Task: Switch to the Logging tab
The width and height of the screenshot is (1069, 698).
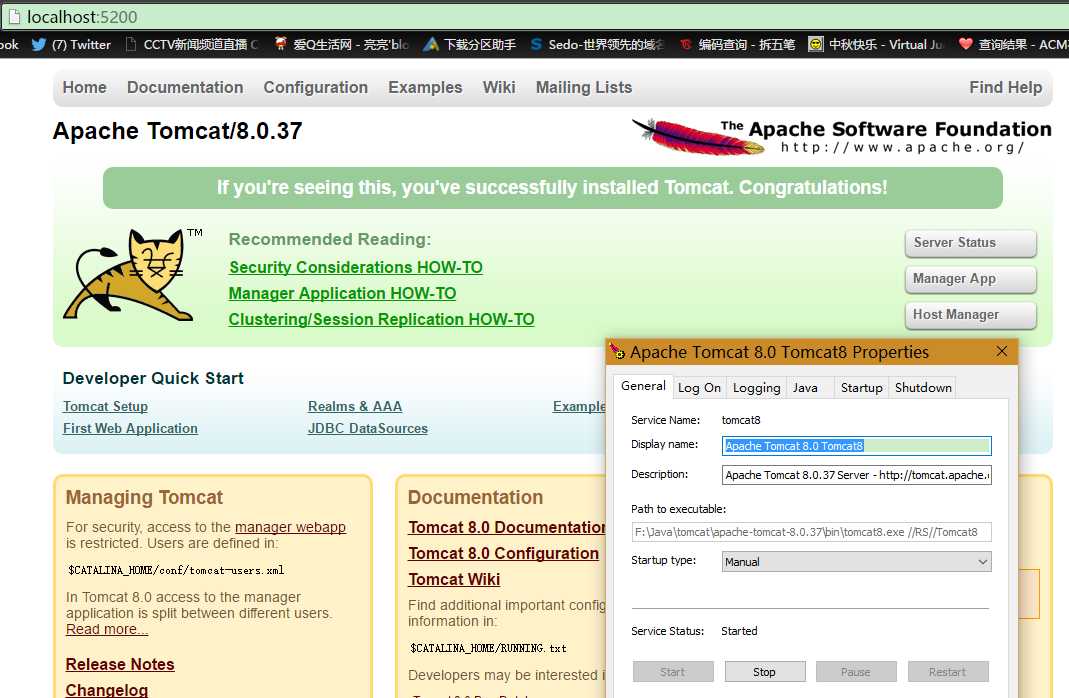Action: point(756,387)
